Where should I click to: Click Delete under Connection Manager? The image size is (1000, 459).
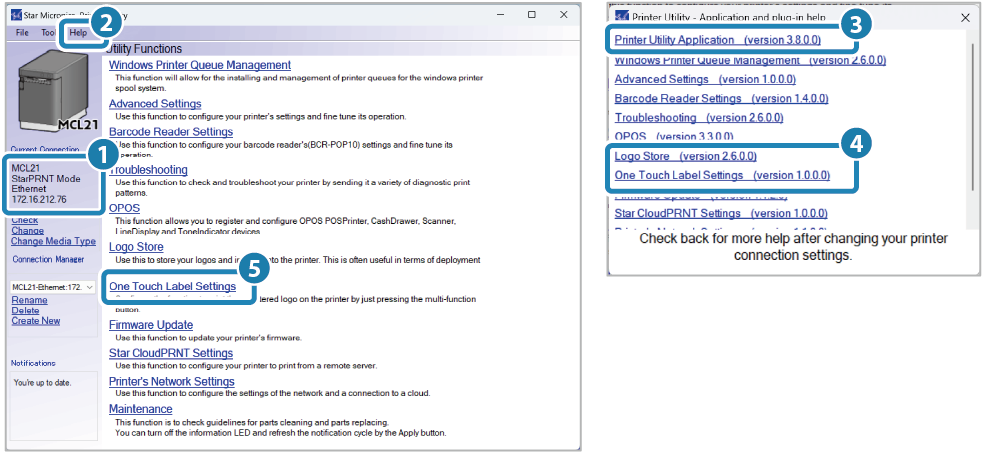[x=26, y=310]
